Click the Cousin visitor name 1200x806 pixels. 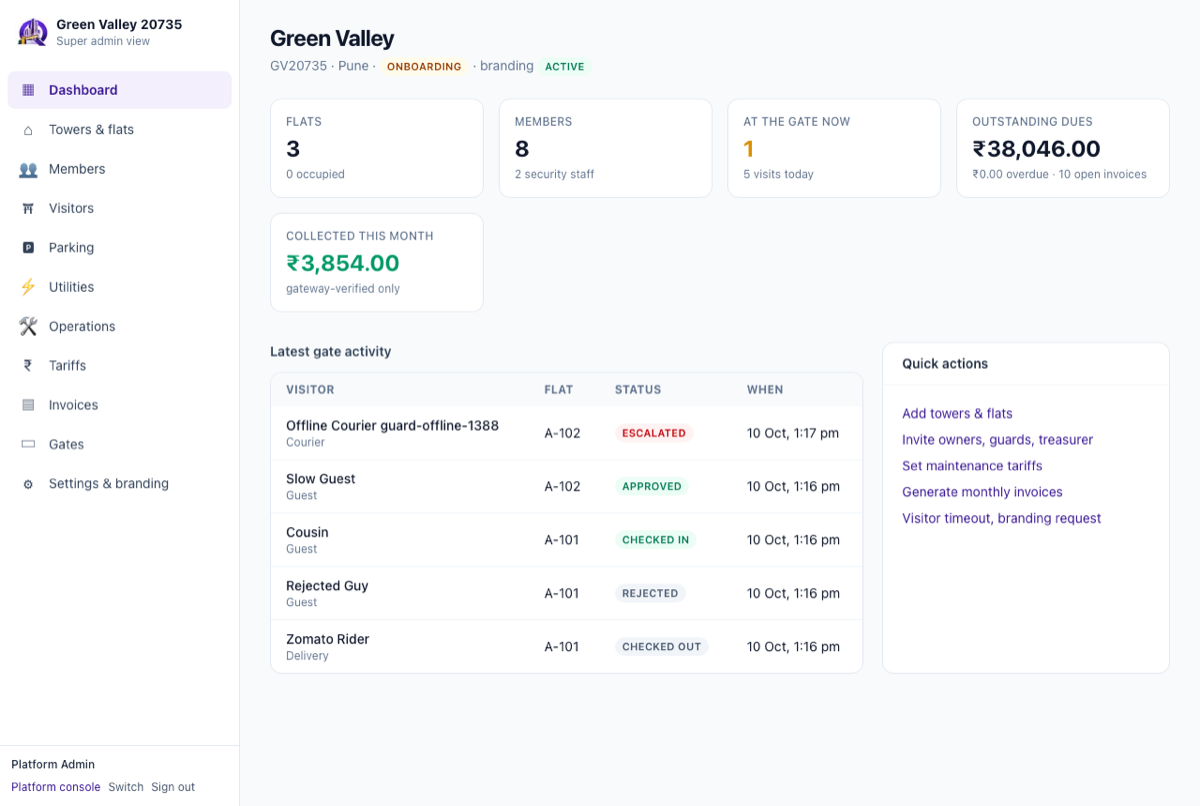pyautogui.click(x=307, y=532)
